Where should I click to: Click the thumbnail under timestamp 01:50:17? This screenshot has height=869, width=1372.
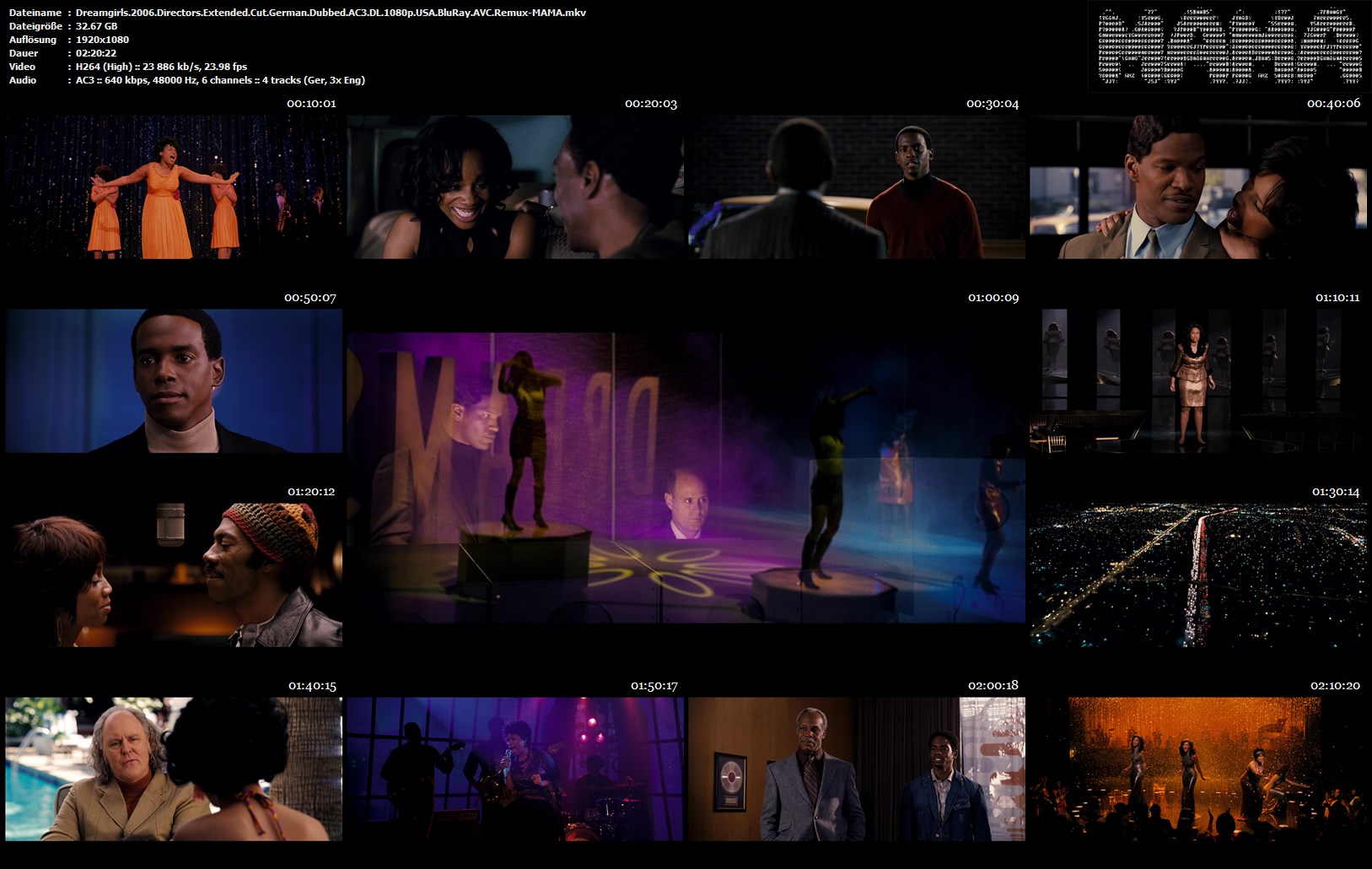point(515,769)
